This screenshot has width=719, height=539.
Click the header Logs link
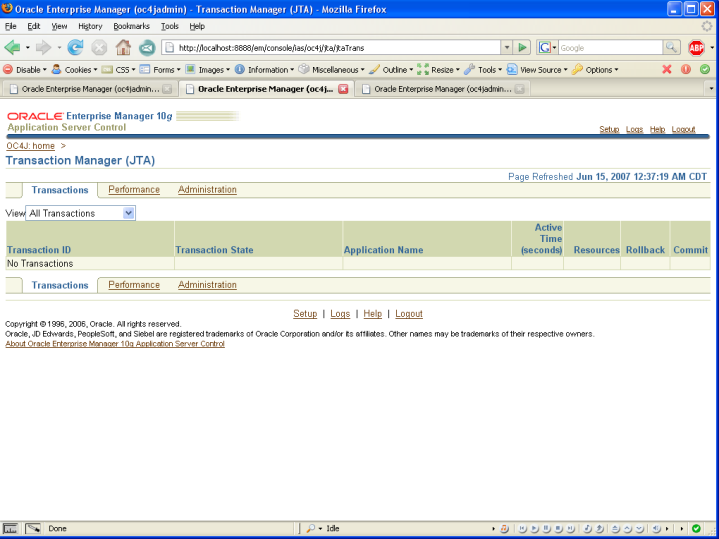point(635,129)
